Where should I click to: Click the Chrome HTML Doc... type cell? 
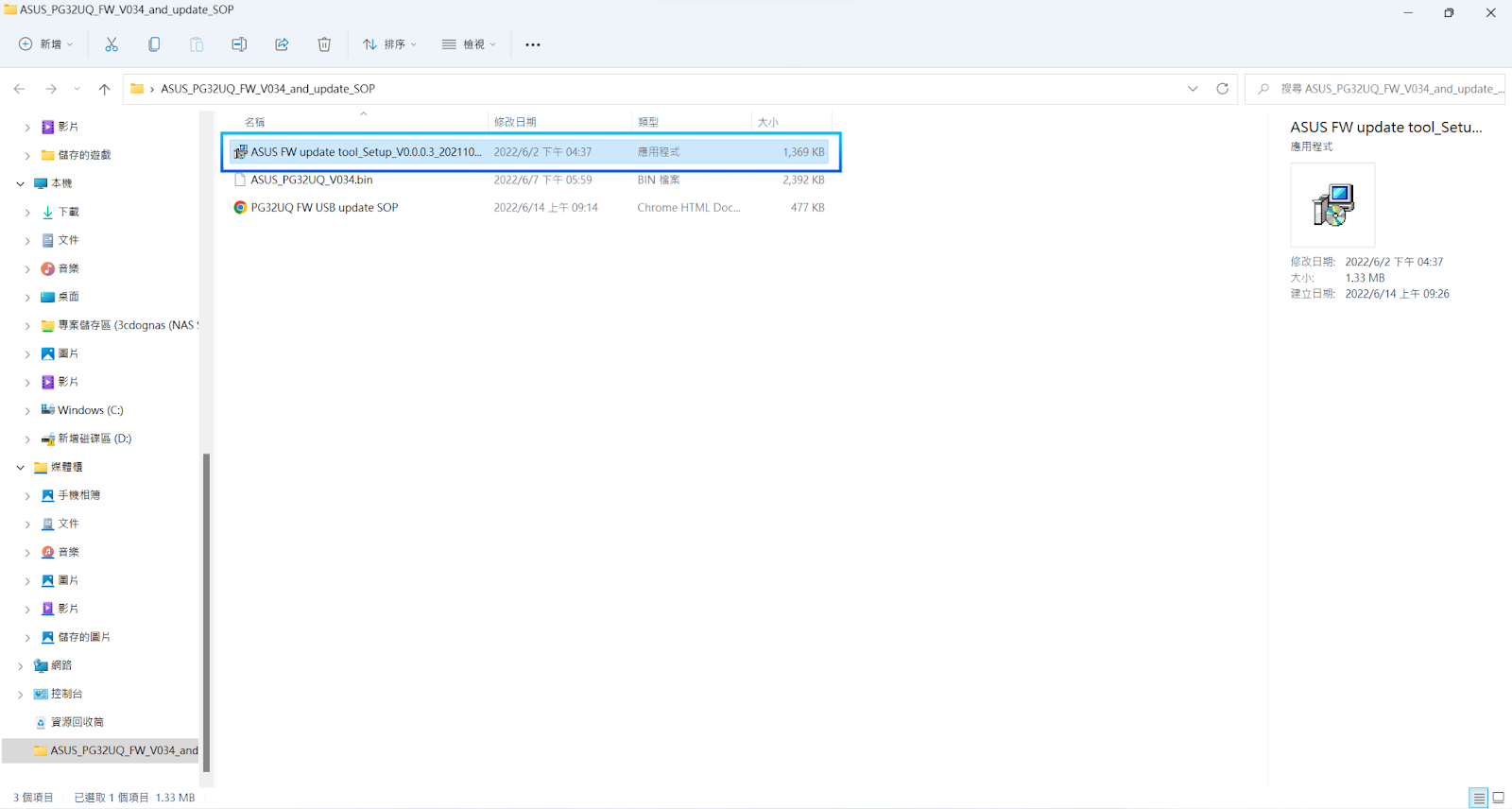688,208
